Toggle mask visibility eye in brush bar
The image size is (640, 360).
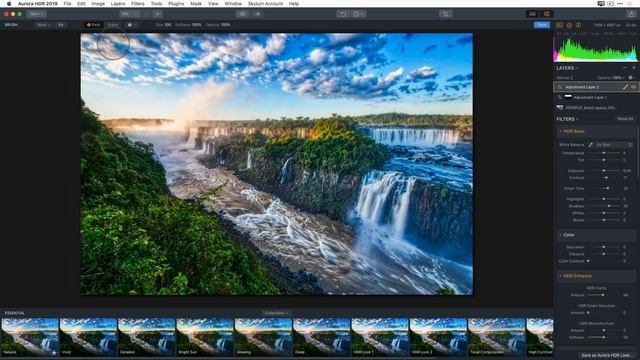pos(61,25)
